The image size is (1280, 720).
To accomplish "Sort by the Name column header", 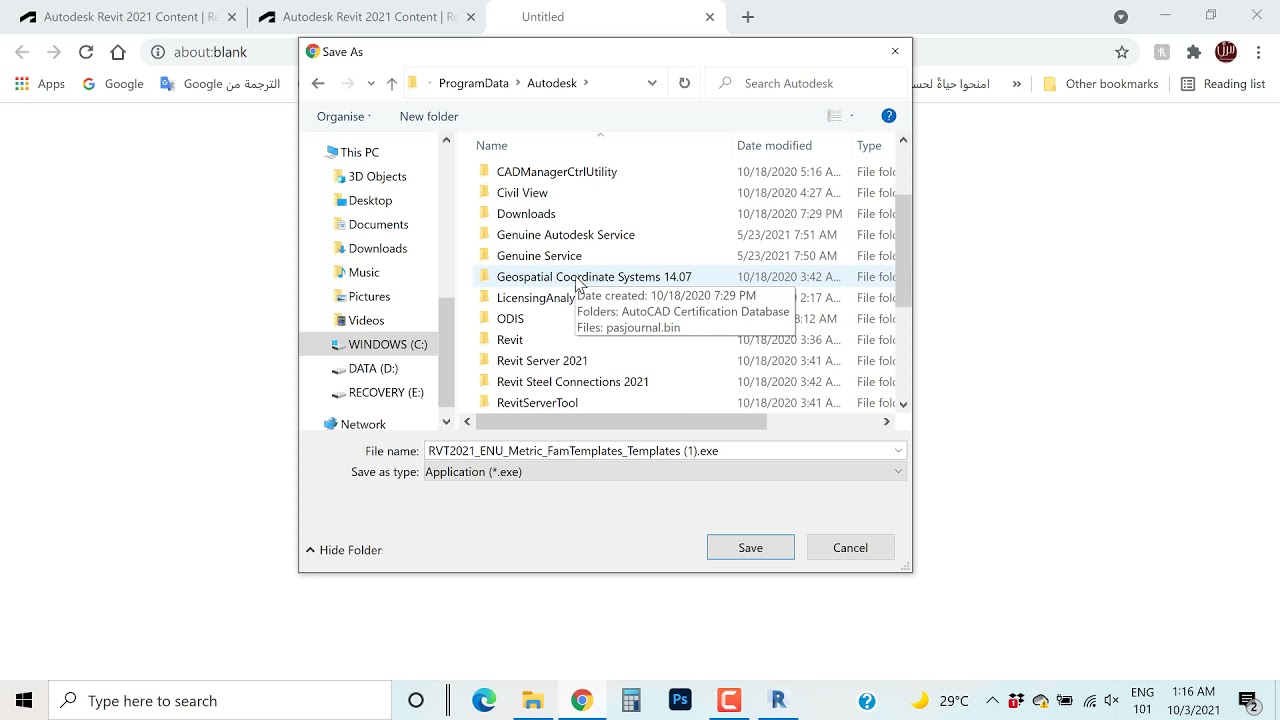I will pyautogui.click(x=492, y=145).
